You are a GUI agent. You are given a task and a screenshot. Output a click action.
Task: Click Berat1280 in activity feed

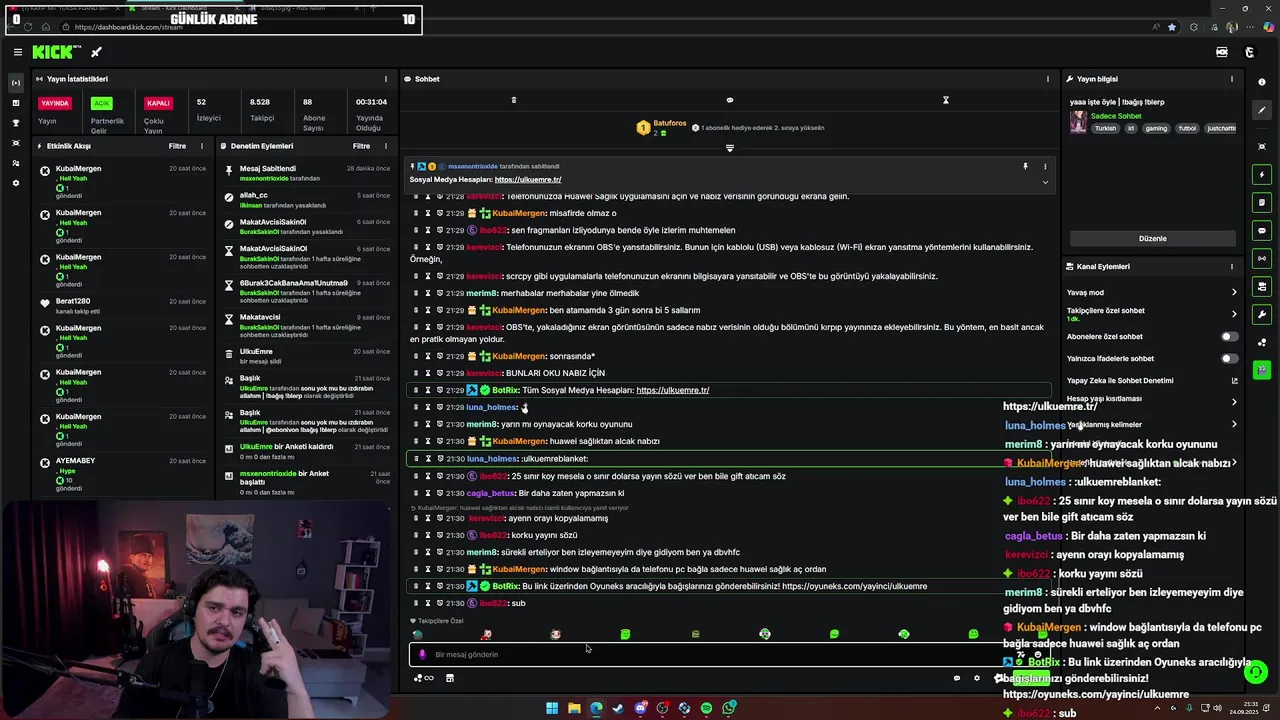[73, 301]
